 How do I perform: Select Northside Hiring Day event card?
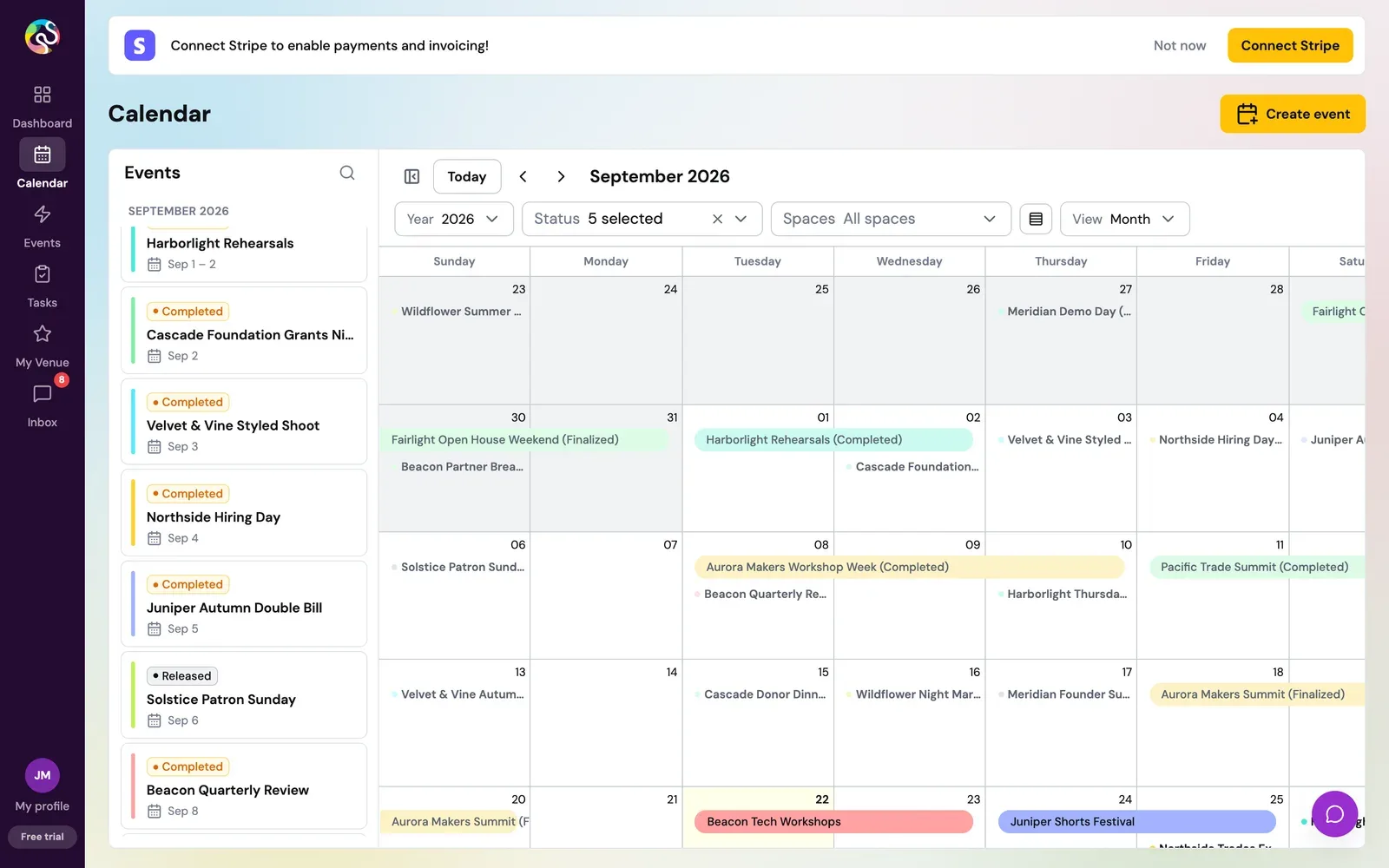(x=244, y=513)
